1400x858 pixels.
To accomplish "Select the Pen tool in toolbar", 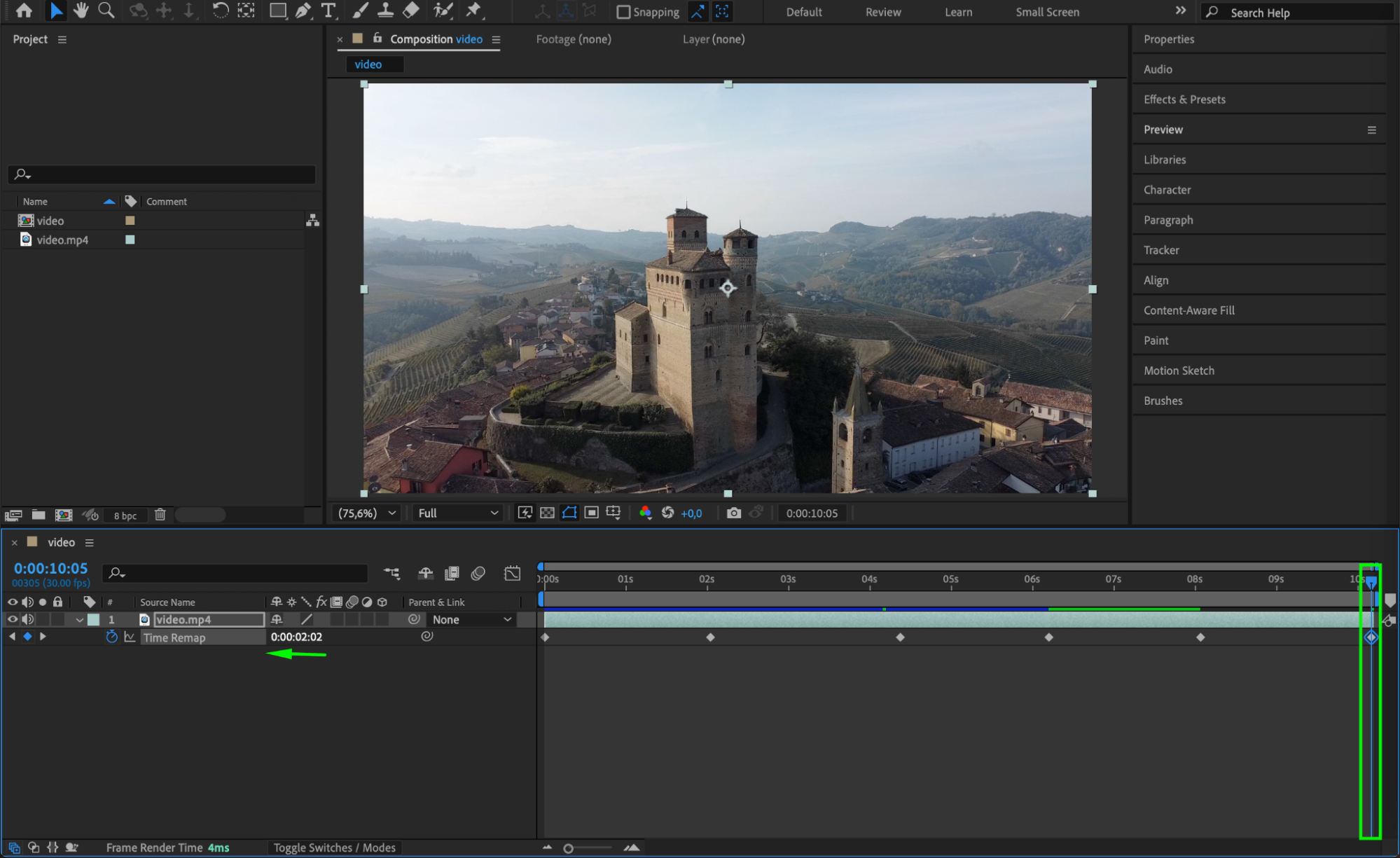I will tap(303, 11).
